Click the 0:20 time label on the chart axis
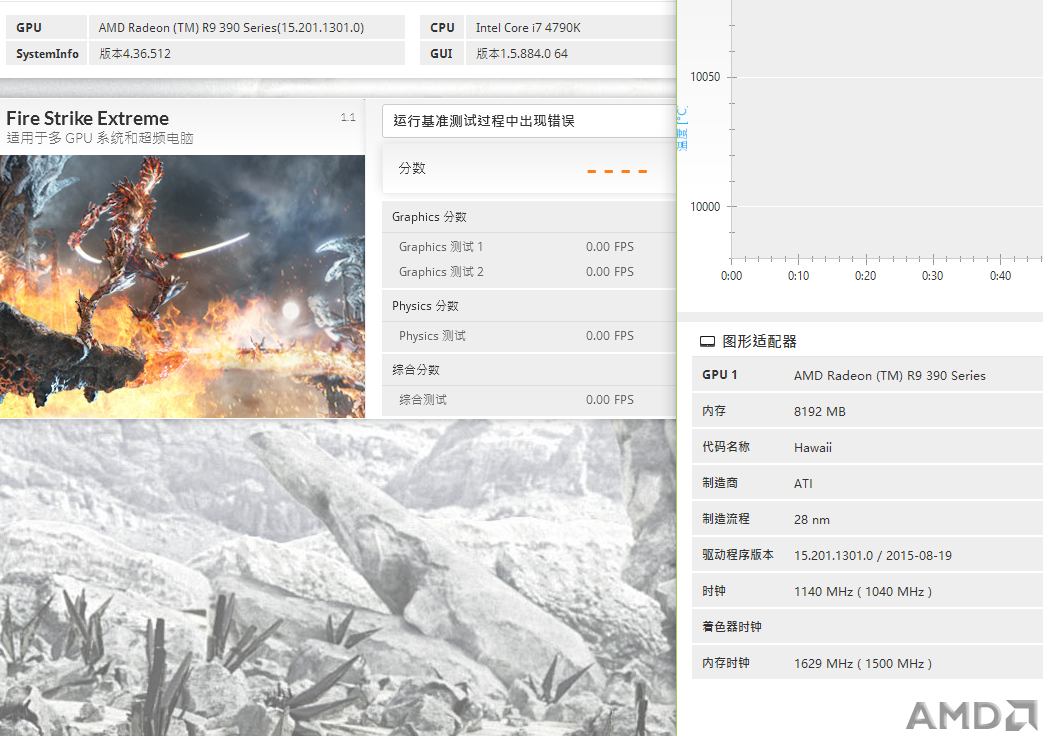 (x=866, y=276)
